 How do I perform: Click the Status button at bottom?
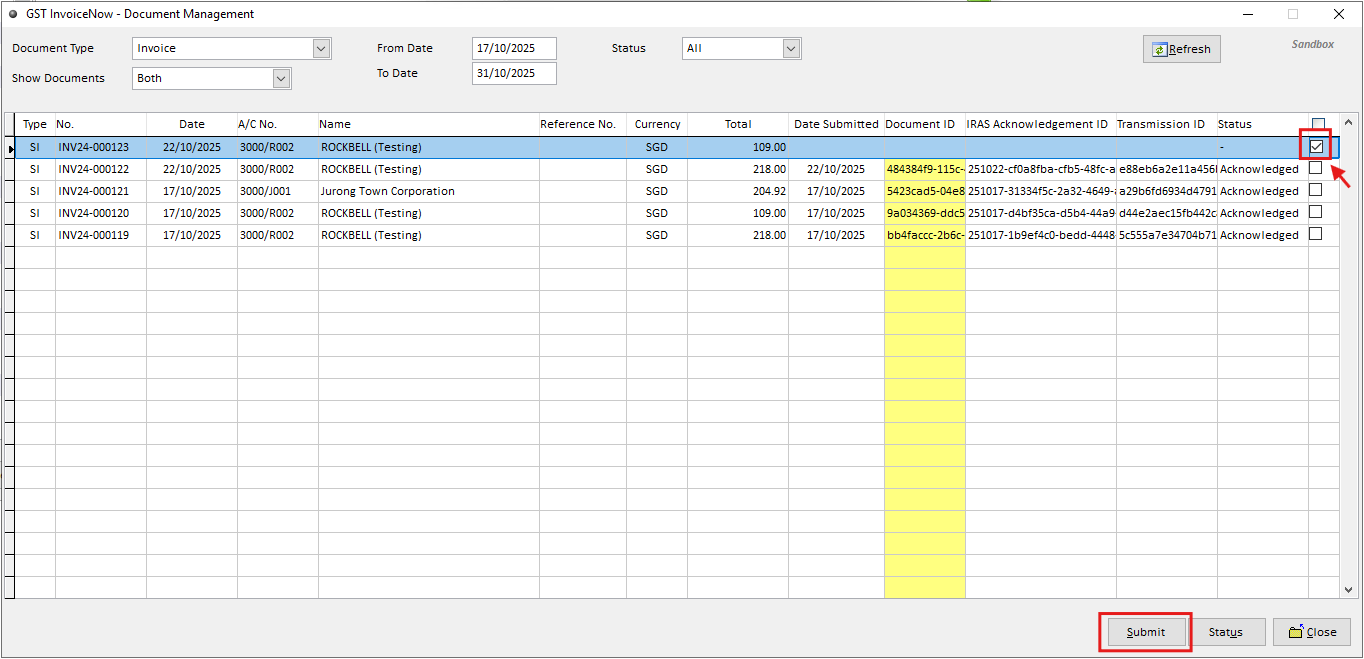[1225, 632]
